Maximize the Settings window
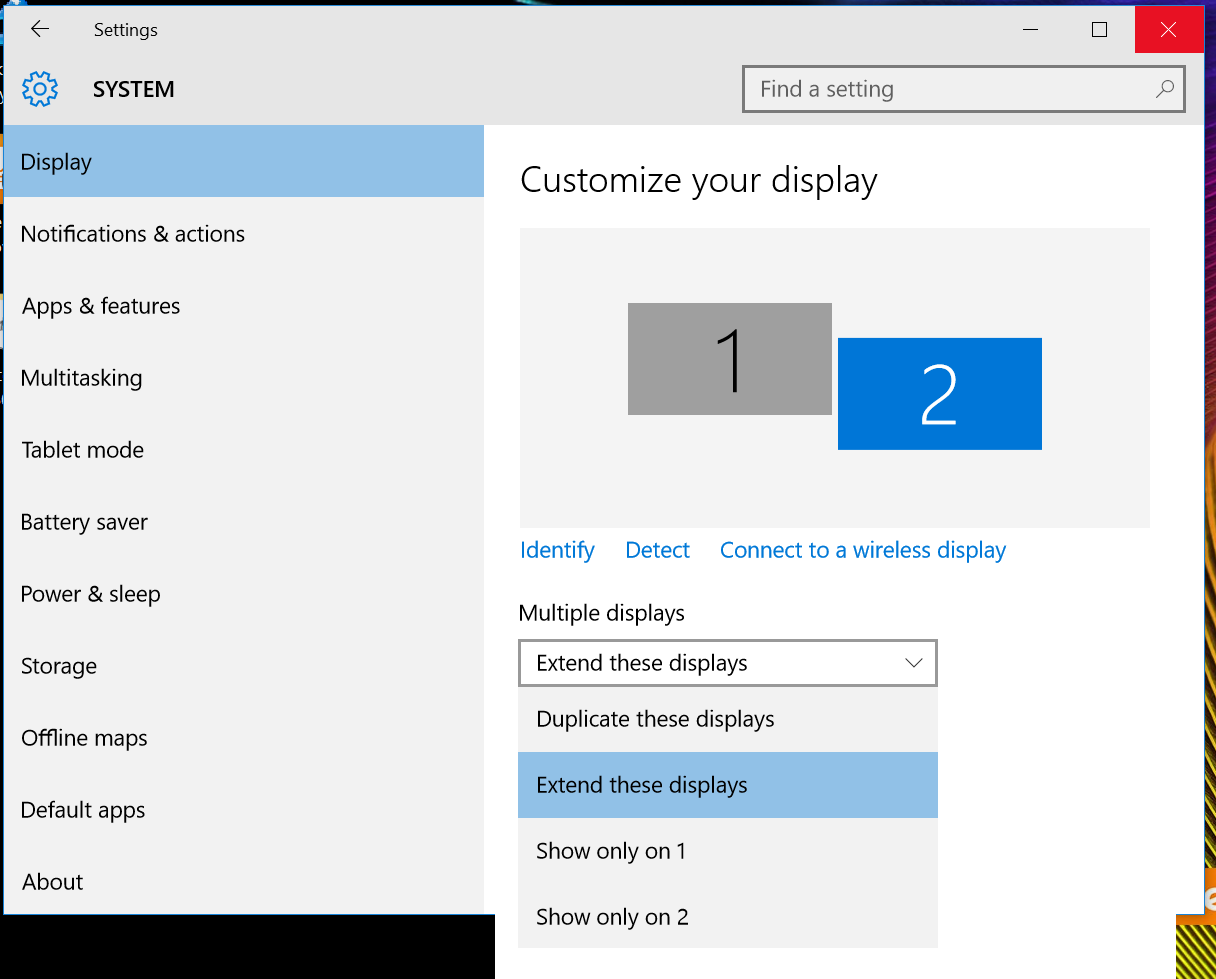 [1099, 29]
